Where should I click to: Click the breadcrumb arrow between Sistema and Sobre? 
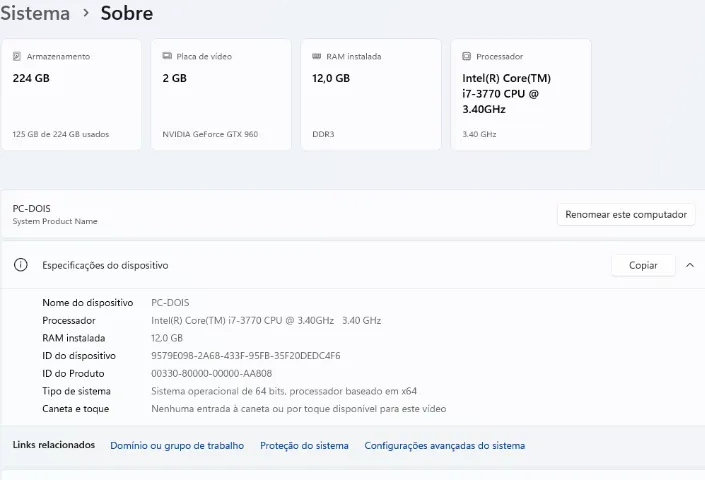(x=86, y=13)
